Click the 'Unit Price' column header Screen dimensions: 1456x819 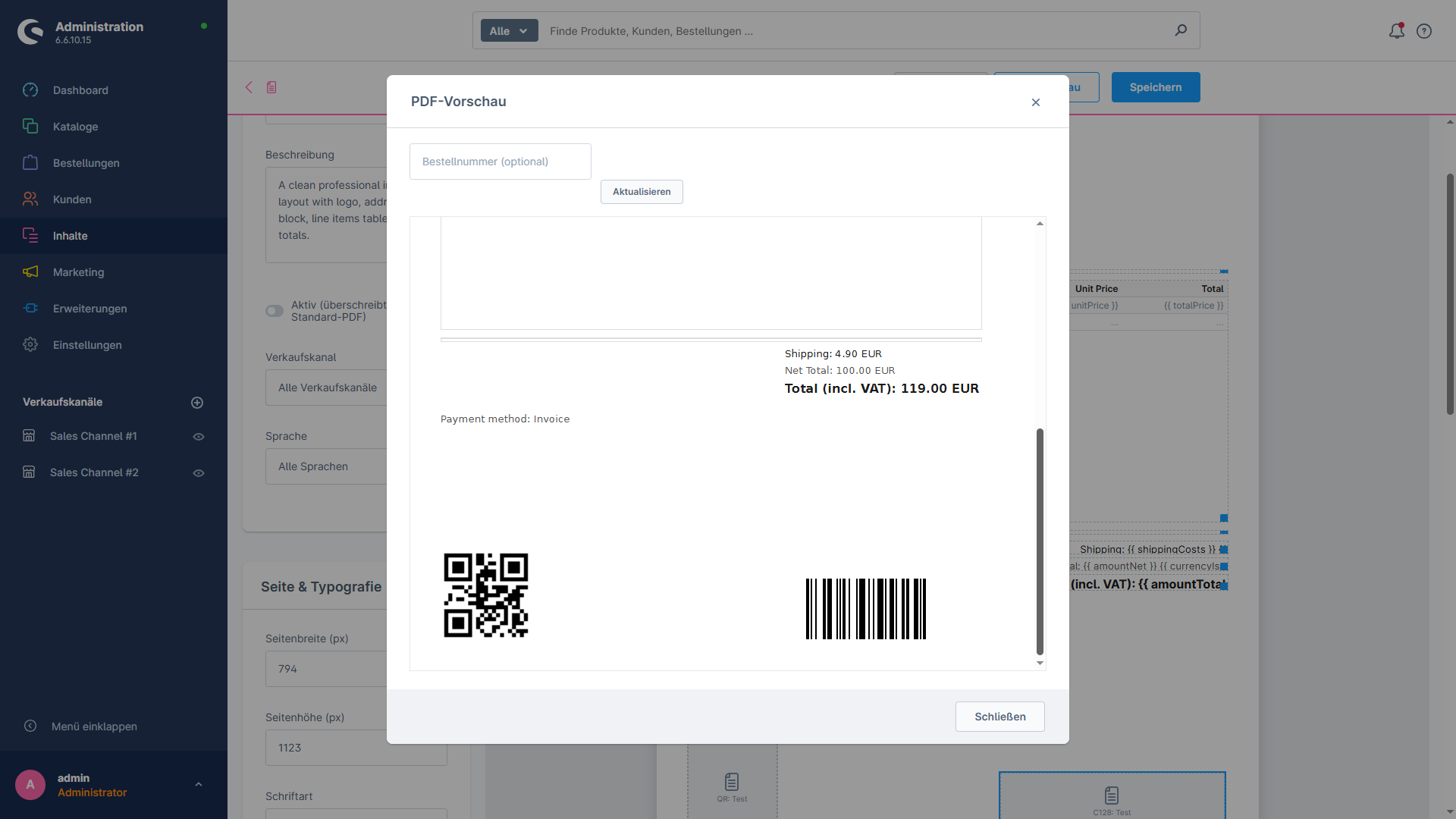tap(1097, 289)
